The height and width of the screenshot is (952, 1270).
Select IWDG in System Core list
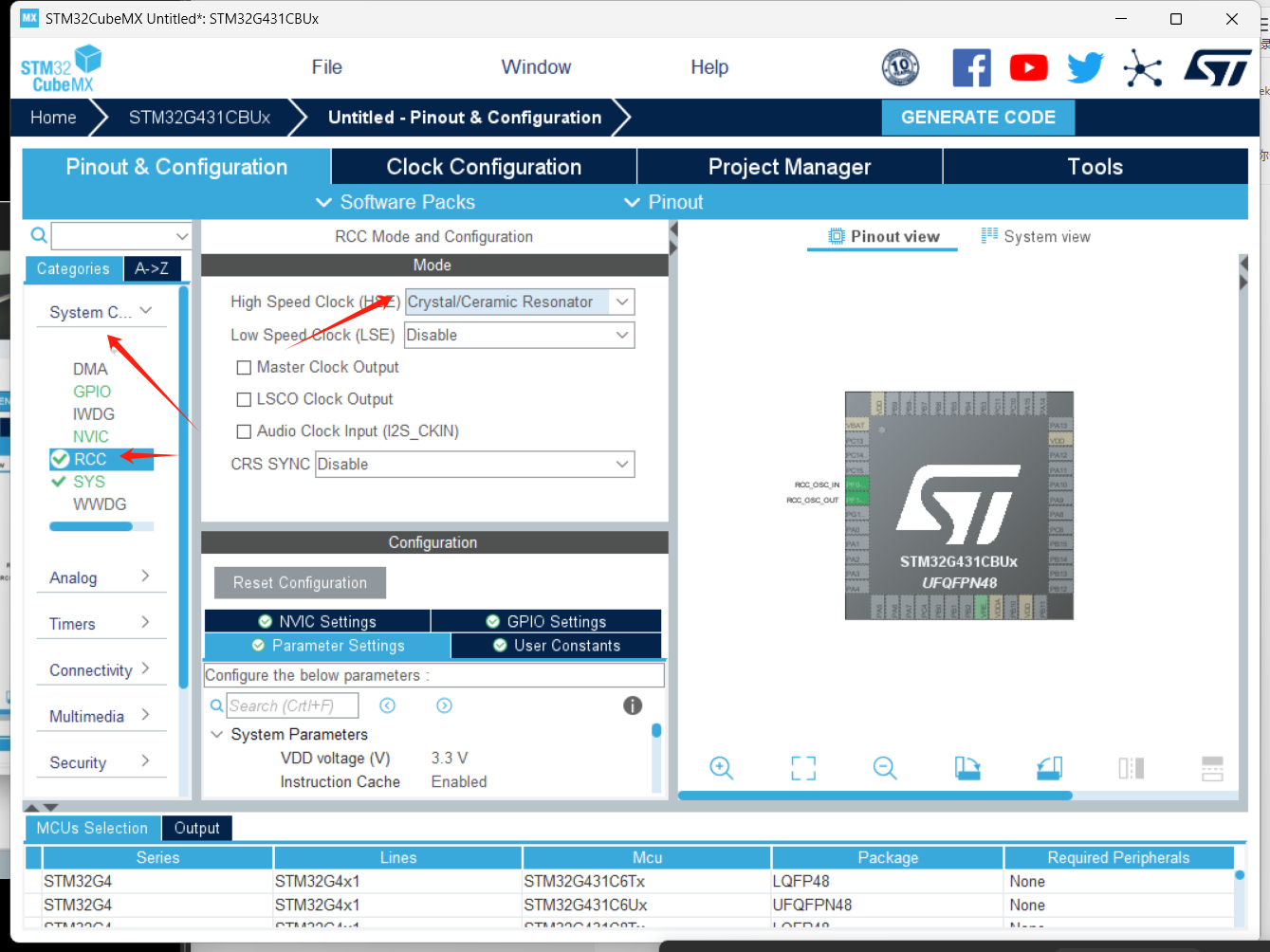pyautogui.click(x=94, y=414)
